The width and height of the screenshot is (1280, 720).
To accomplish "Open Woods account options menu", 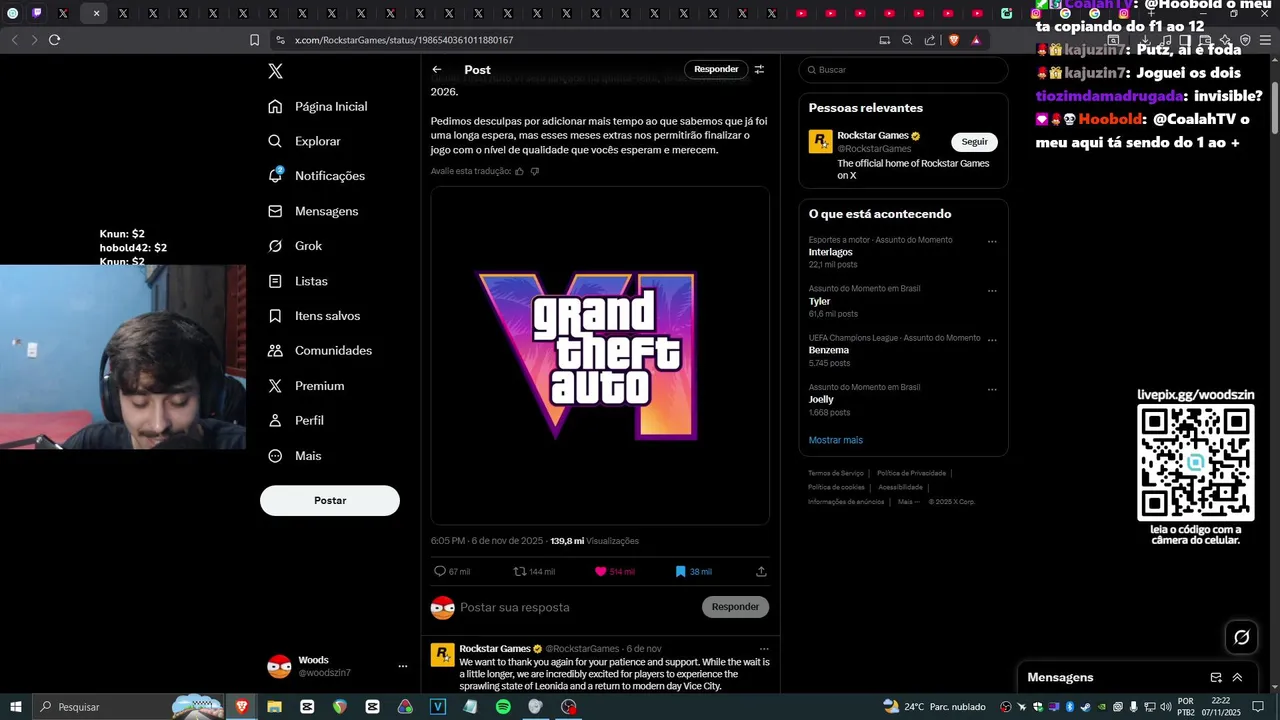I will click(x=403, y=666).
